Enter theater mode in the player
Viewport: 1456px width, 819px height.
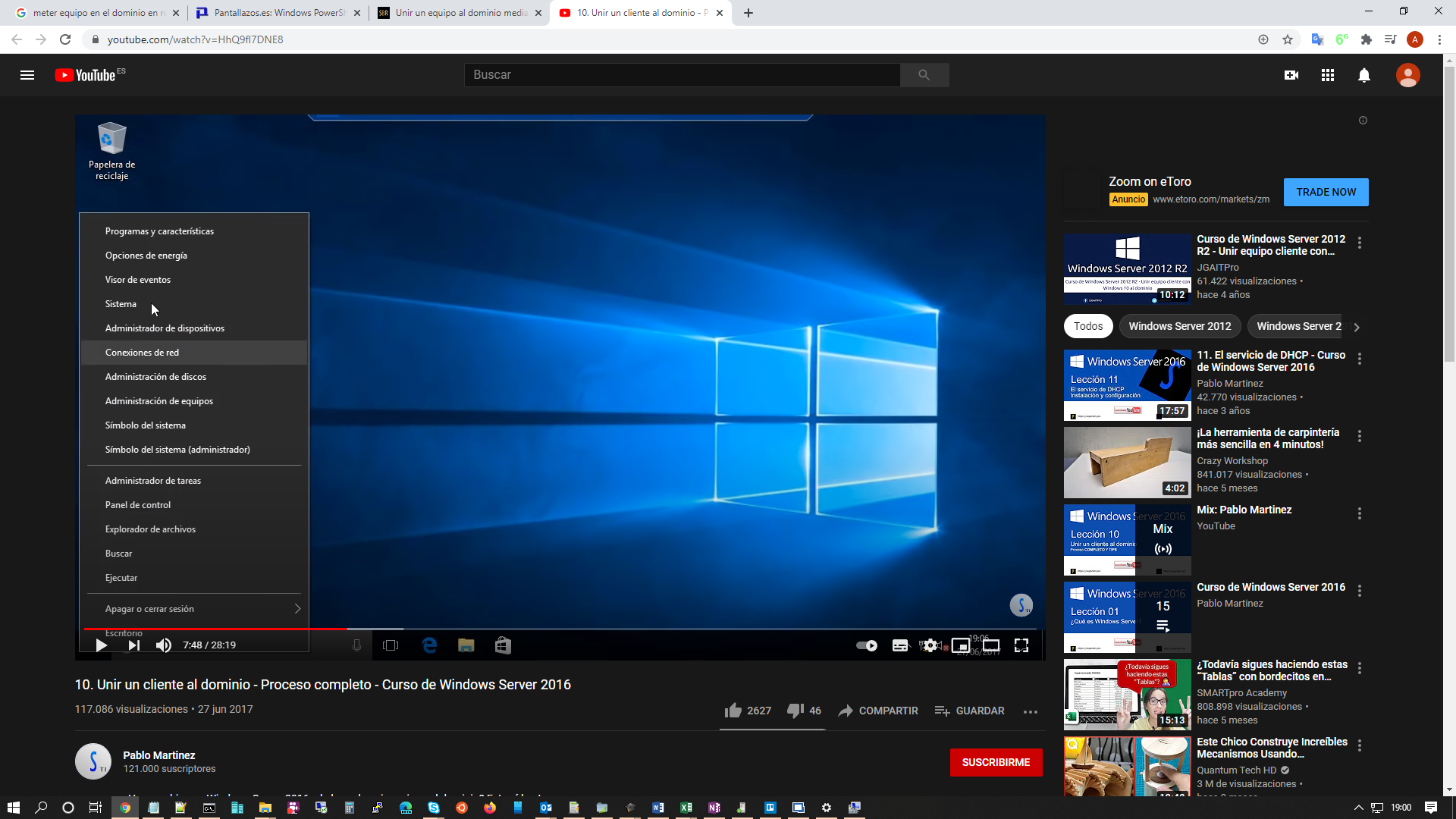[x=993, y=645]
